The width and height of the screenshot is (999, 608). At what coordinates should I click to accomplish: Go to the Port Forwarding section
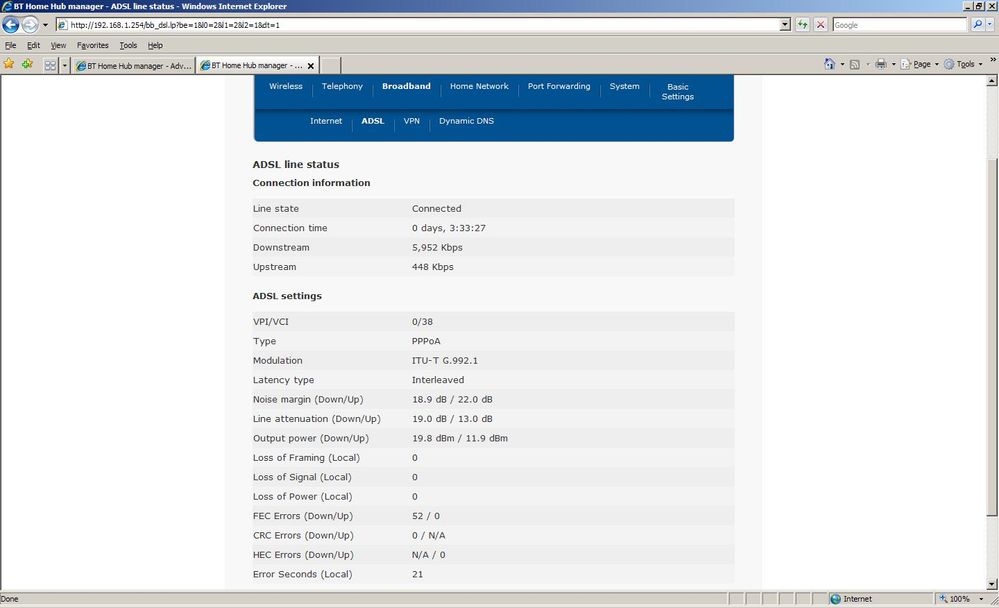[559, 86]
